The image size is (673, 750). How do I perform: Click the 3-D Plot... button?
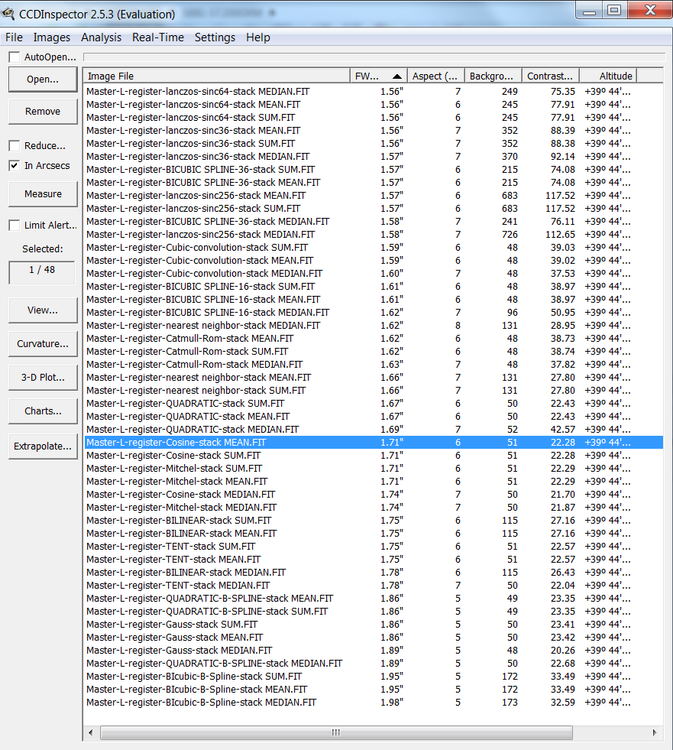pos(43,378)
